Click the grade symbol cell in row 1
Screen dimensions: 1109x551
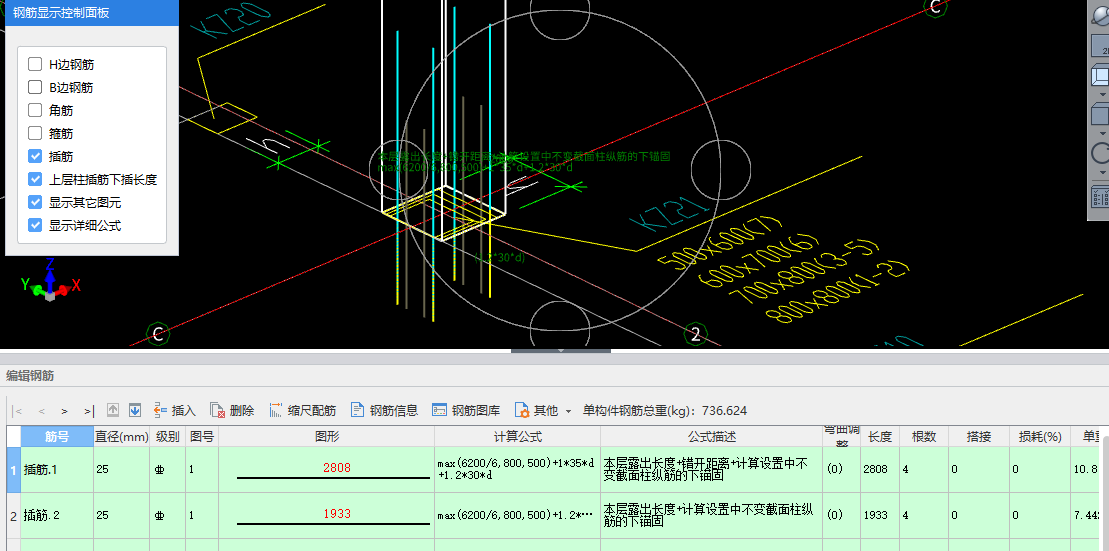pyautogui.click(x=168, y=469)
